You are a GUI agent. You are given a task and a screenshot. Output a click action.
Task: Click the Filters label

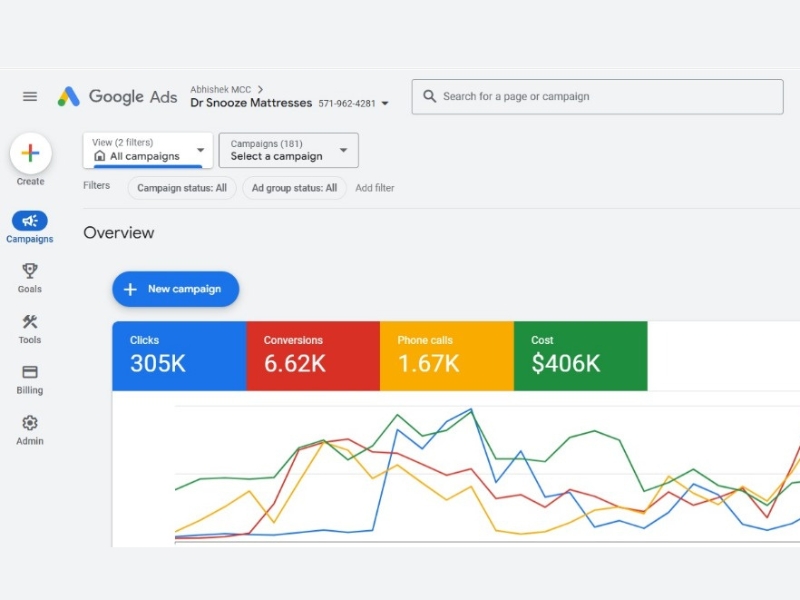tap(96, 185)
